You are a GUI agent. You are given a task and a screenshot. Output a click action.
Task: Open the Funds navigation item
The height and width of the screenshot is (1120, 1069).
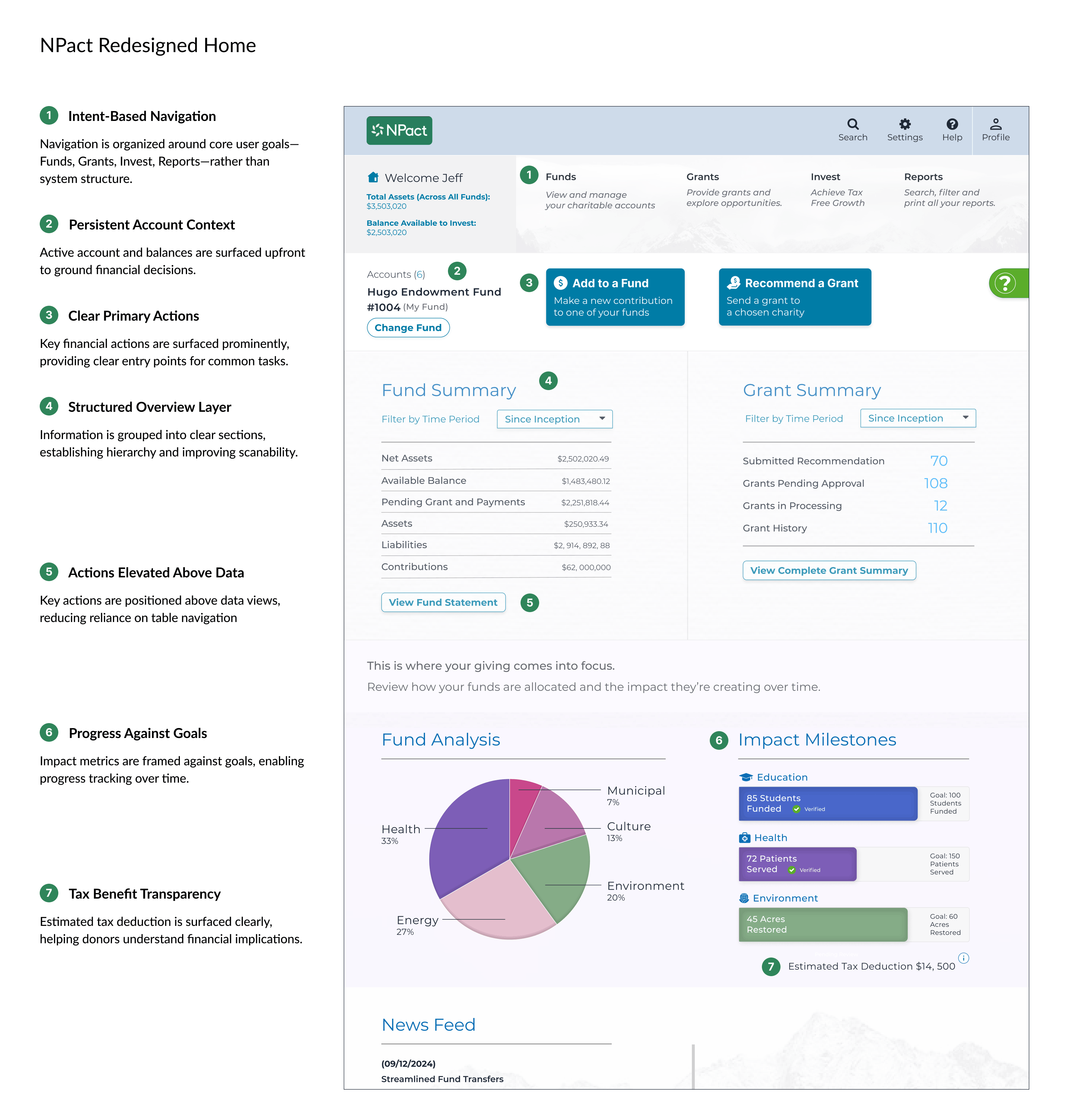[561, 177]
